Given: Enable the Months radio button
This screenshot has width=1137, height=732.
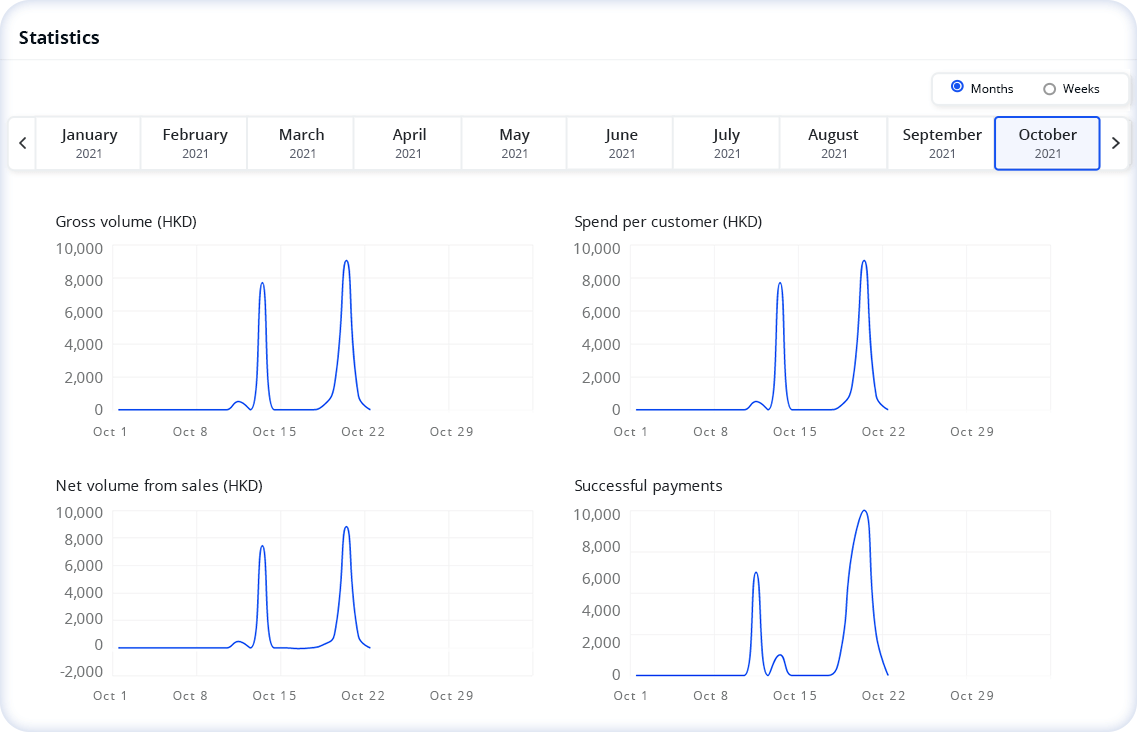Looking at the screenshot, I should pos(957,88).
